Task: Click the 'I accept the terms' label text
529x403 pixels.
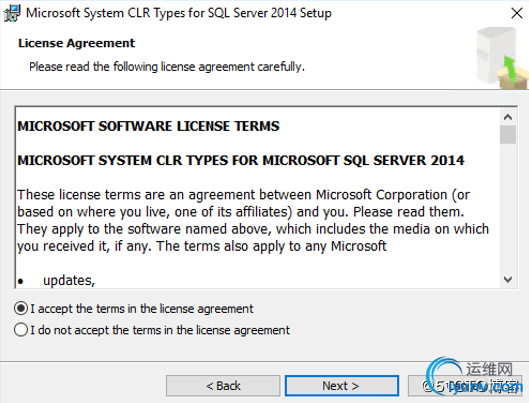Action: coord(142,309)
